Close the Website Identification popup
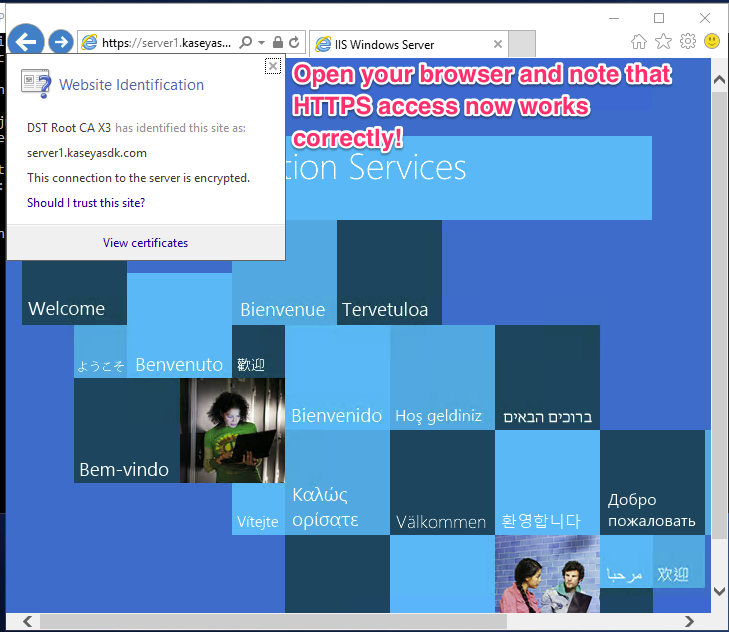 tap(273, 66)
